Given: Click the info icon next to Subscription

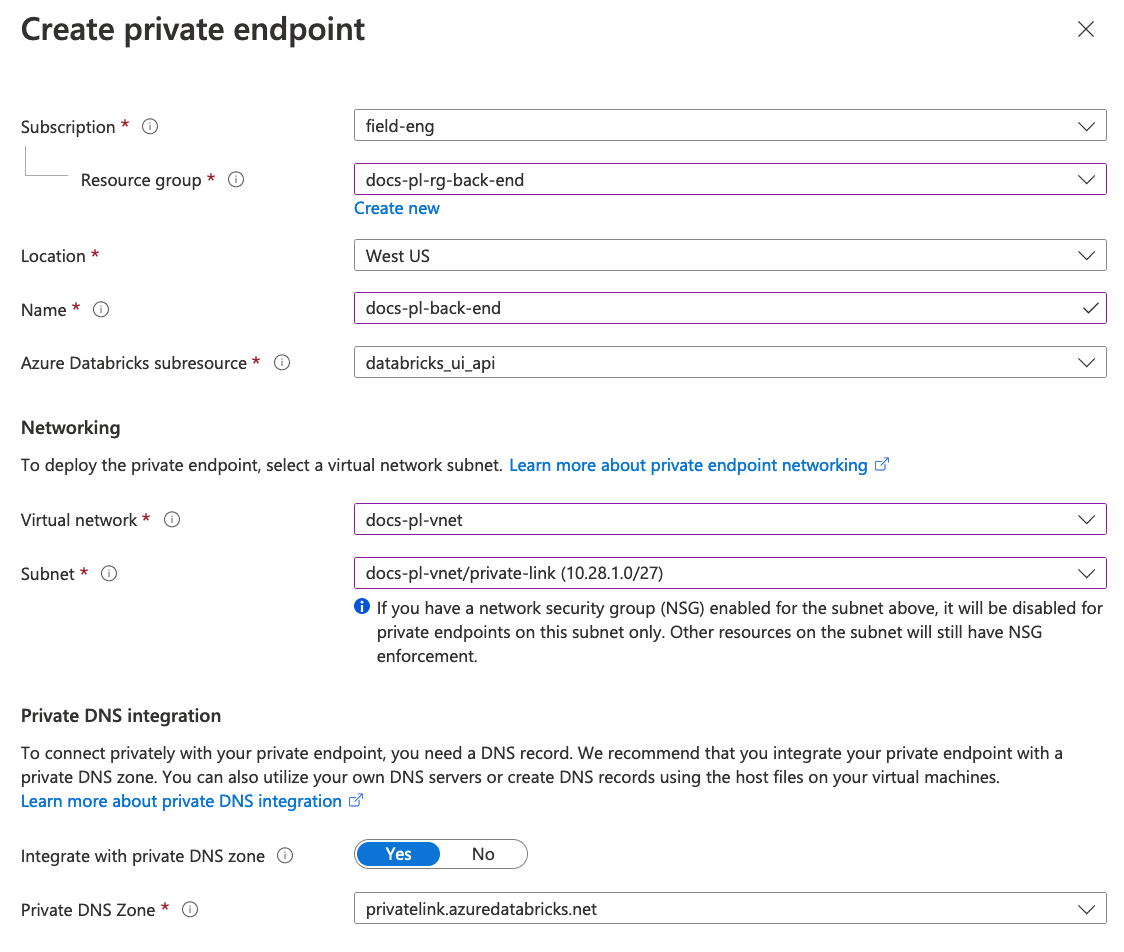Looking at the screenshot, I should [x=150, y=127].
